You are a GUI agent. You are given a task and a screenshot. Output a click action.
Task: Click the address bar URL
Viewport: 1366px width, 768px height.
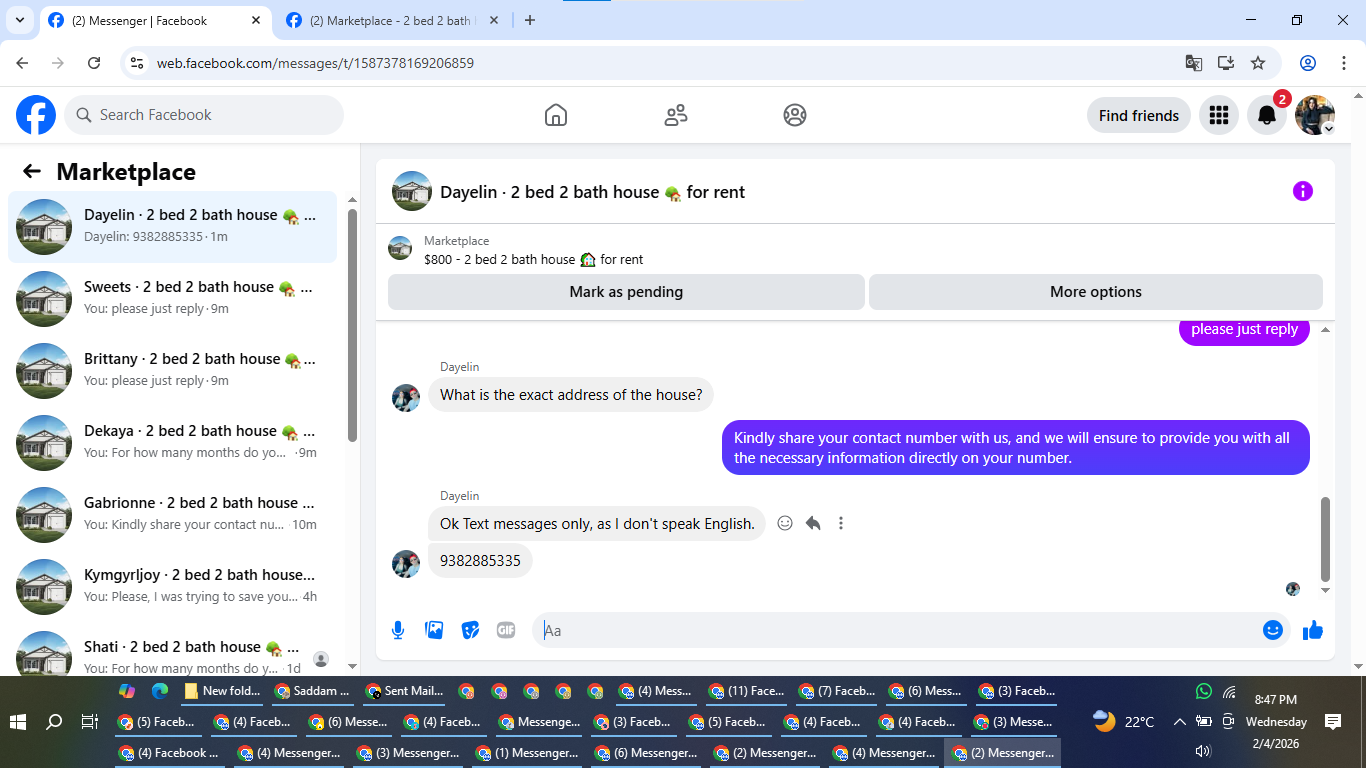(x=315, y=63)
